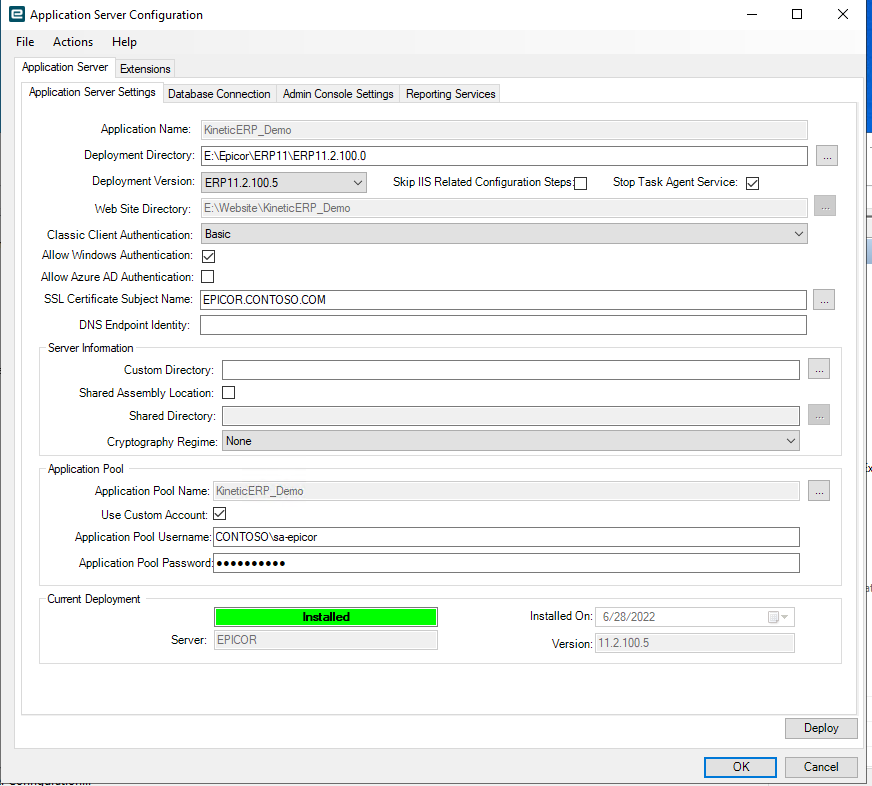Image resolution: width=872 pixels, height=786 pixels.
Task: Click the Web Site Directory field
Action: click(x=504, y=208)
